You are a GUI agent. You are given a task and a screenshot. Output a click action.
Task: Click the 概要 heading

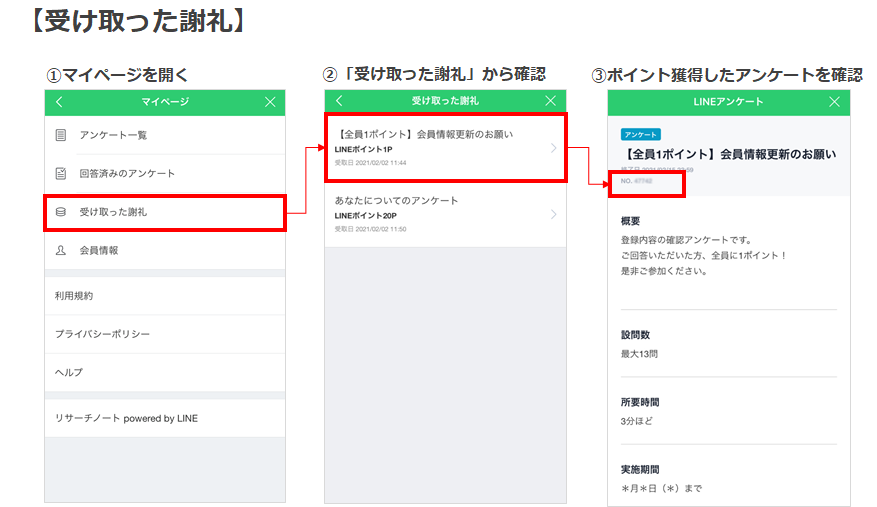(x=630, y=221)
